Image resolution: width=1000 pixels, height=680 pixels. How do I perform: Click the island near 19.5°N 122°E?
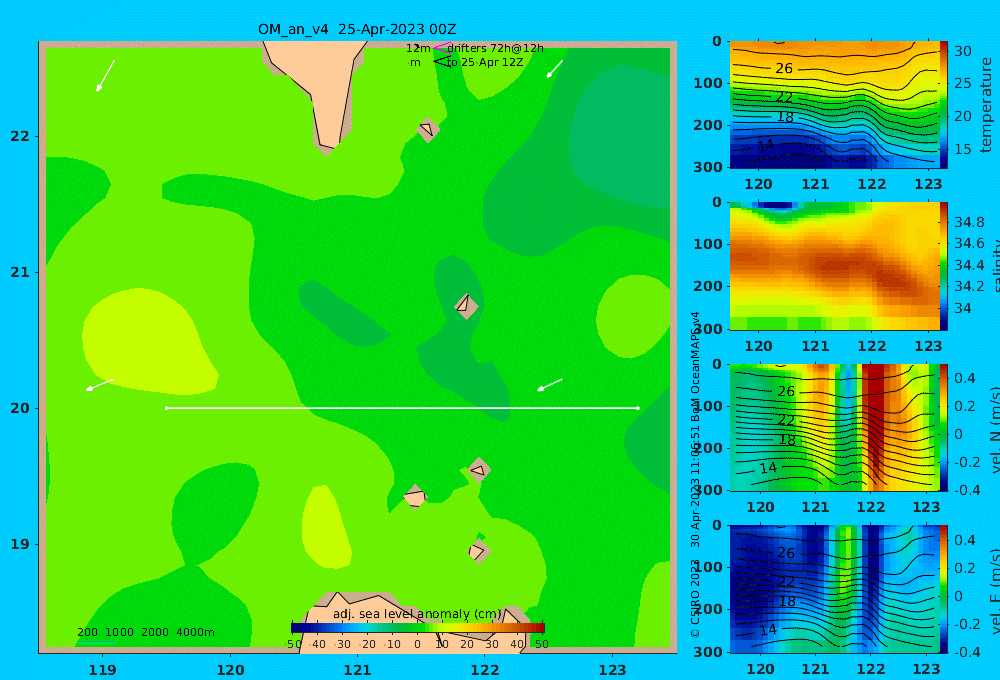coord(479,470)
